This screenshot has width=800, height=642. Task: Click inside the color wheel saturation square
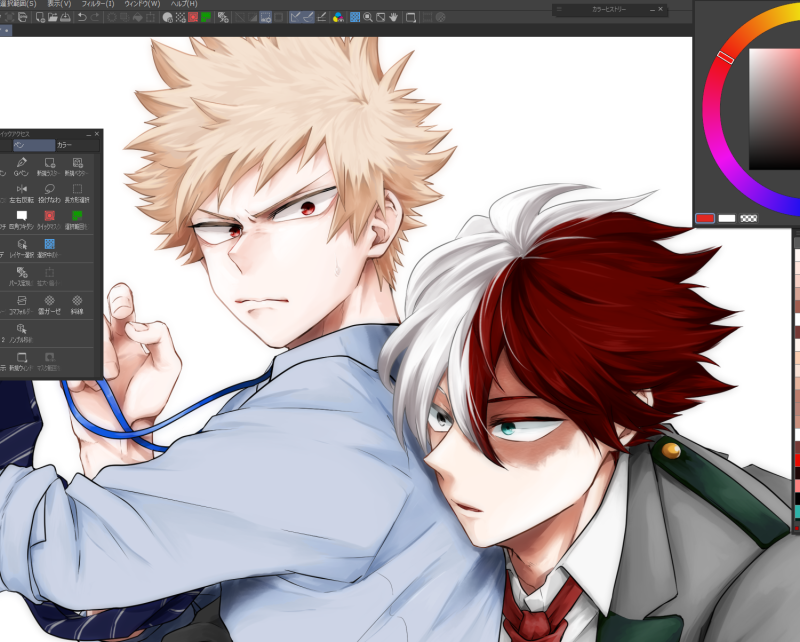click(x=774, y=109)
